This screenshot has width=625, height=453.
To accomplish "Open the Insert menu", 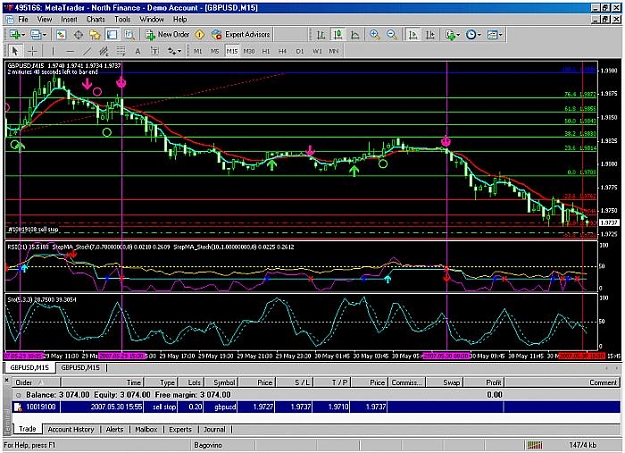I will 69,19.
